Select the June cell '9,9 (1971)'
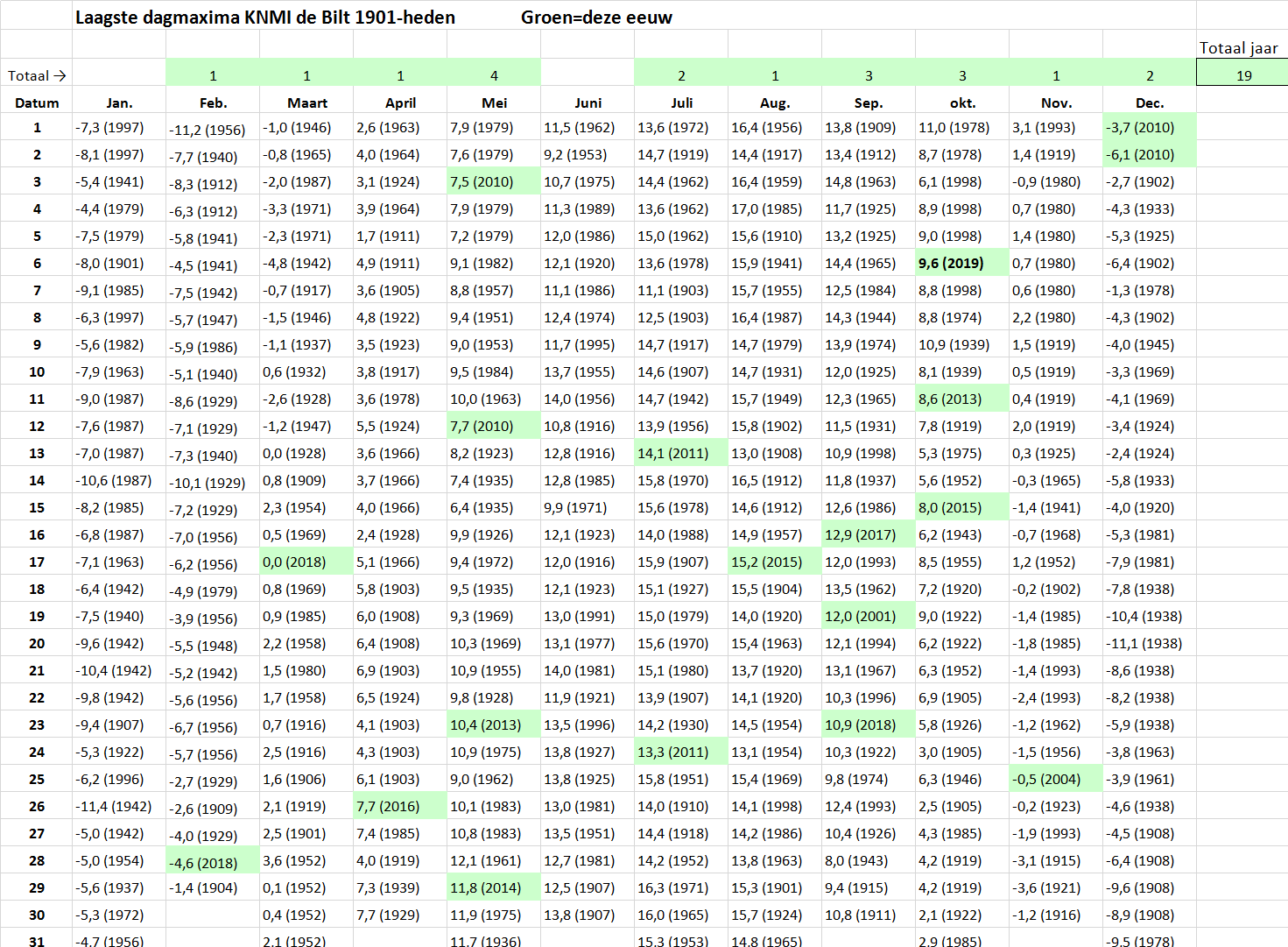Viewport: 1288px width, 947px height. [x=588, y=507]
